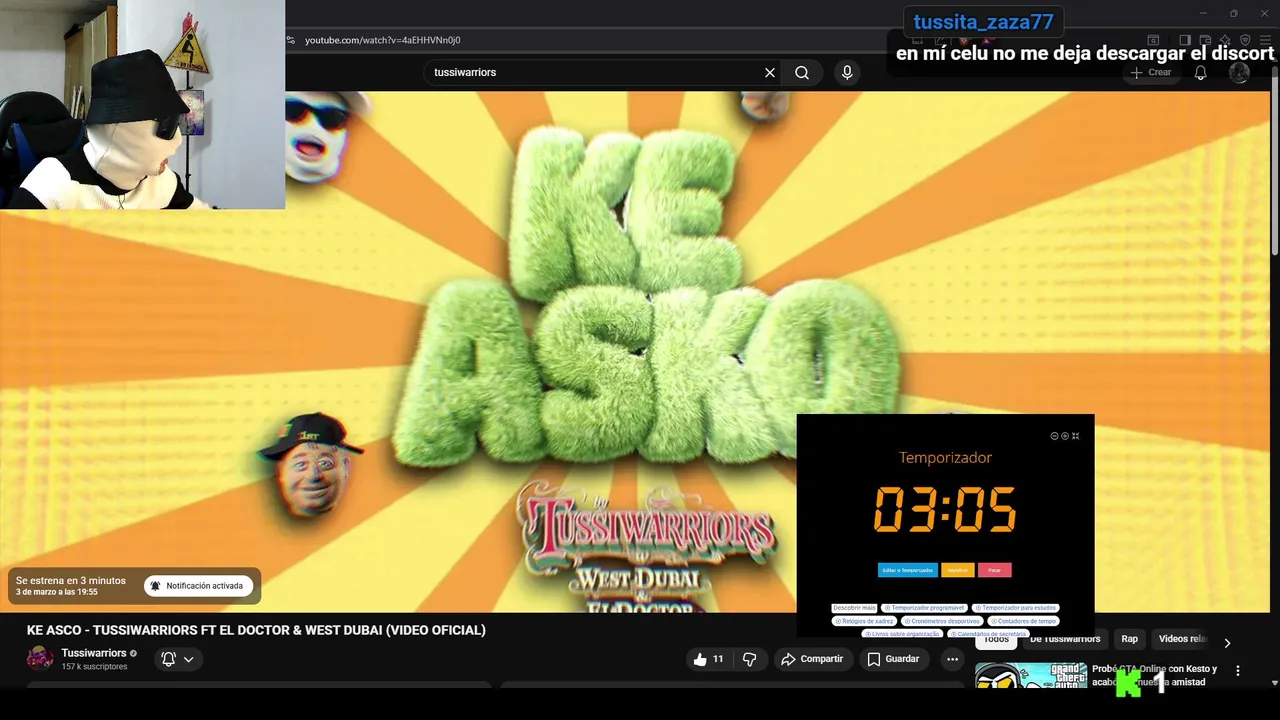Open the Tussiwarriors channel avatar
This screenshot has height=720, width=1280.
(40, 658)
